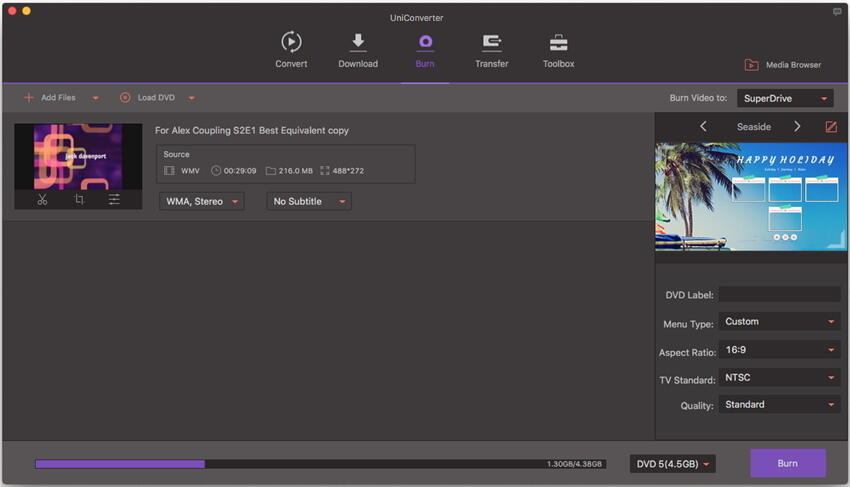Click the purple Burn button
This screenshot has height=487, width=850.
click(x=788, y=463)
